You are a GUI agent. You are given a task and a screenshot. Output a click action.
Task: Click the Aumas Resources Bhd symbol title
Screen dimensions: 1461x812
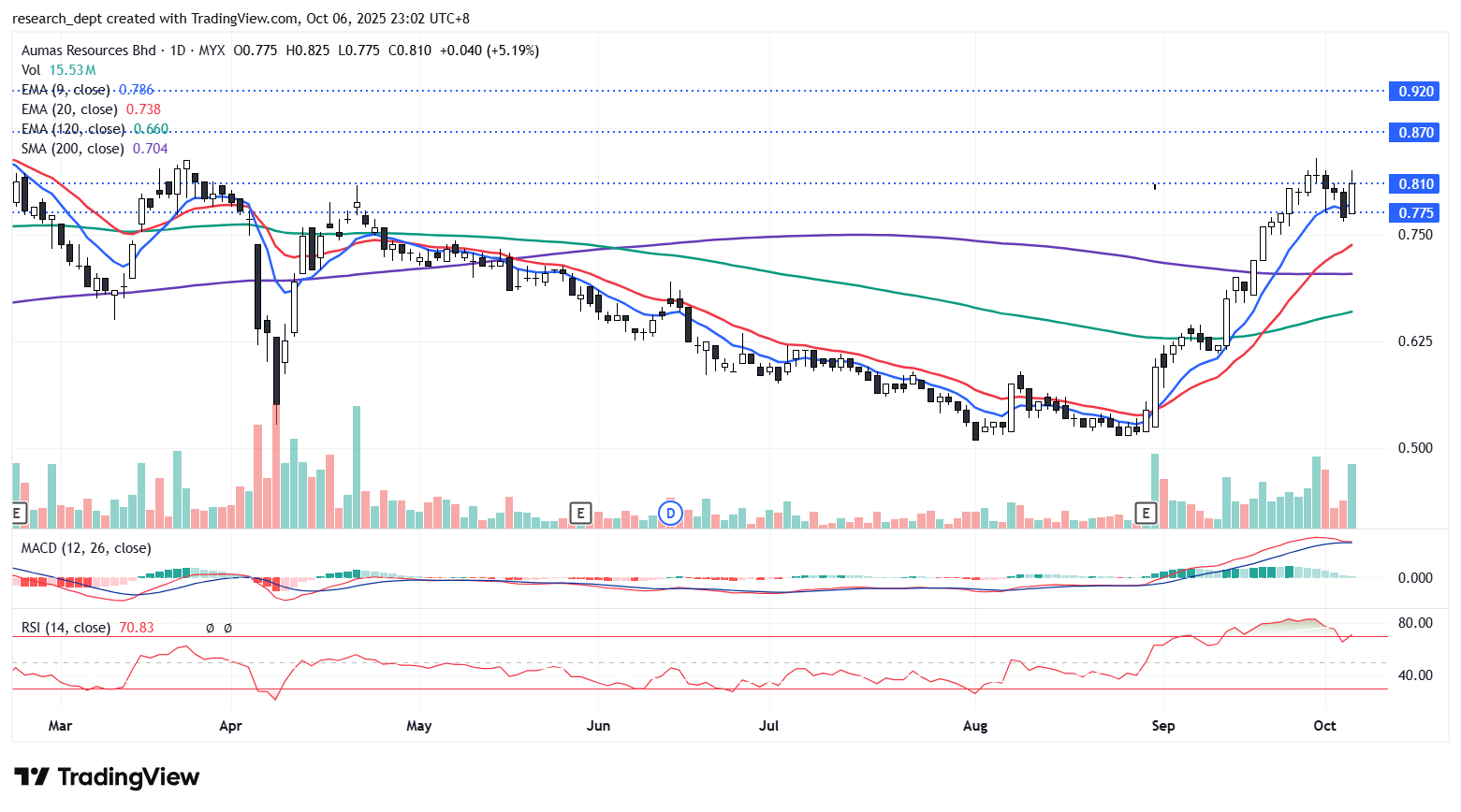[x=88, y=51]
